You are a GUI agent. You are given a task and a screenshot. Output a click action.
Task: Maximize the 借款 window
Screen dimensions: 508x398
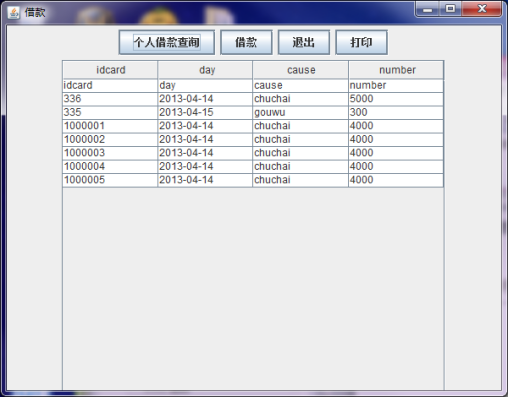[450, 9]
